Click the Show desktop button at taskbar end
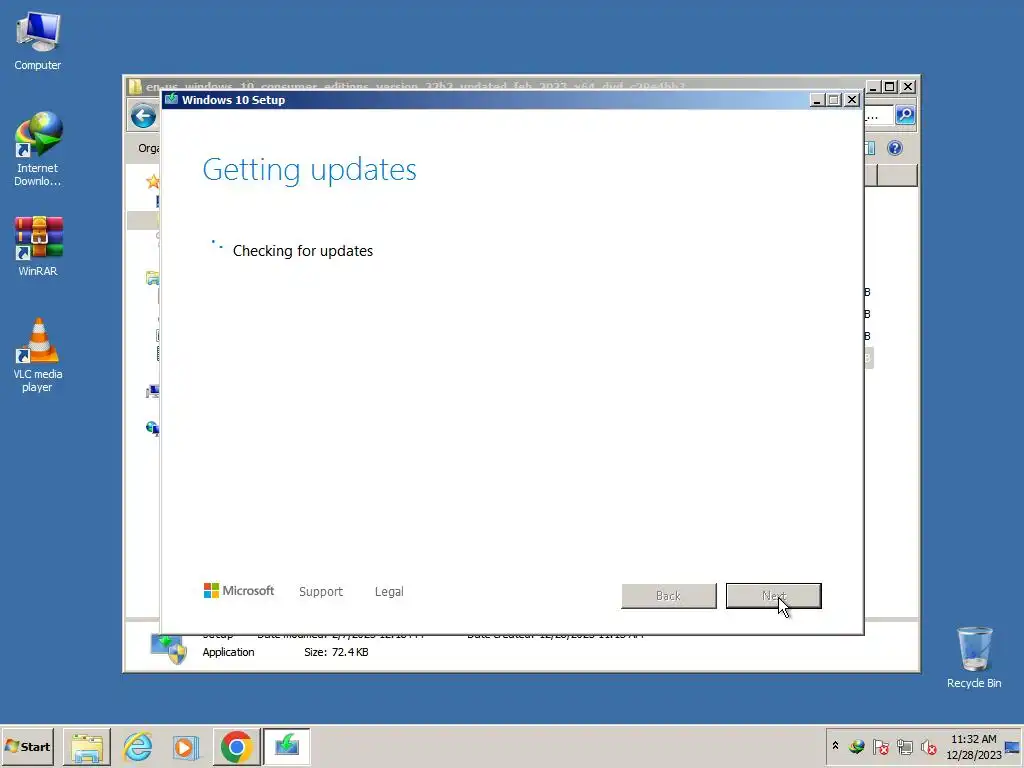Screen dimensions: 1024x768 pyautogui.click(x=1013, y=747)
